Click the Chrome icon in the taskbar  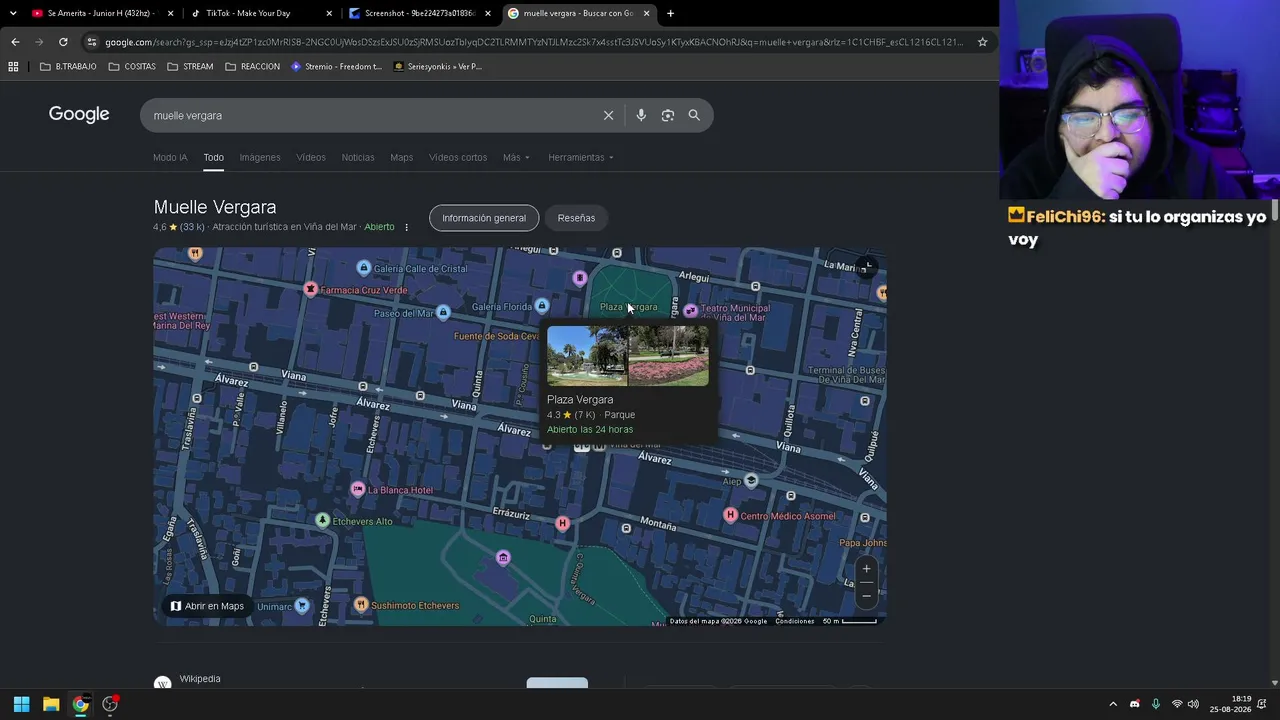click(80, 704)
